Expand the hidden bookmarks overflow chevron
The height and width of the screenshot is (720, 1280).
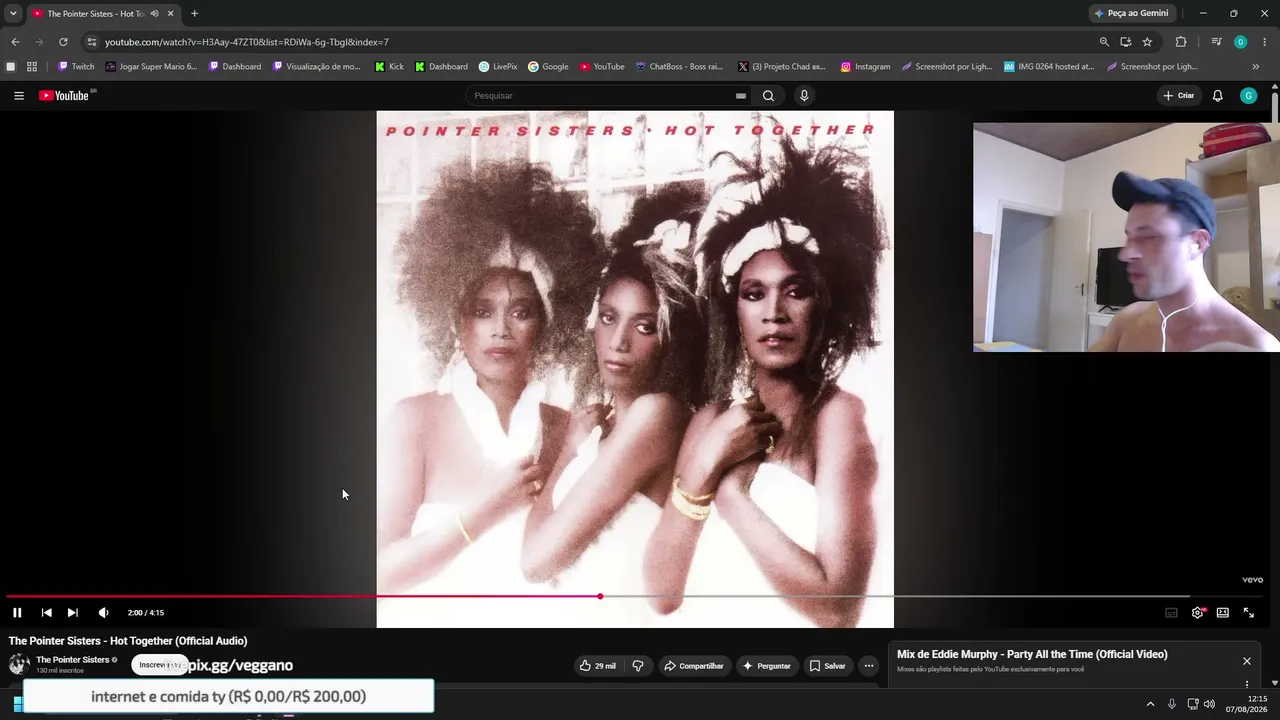1256,67
